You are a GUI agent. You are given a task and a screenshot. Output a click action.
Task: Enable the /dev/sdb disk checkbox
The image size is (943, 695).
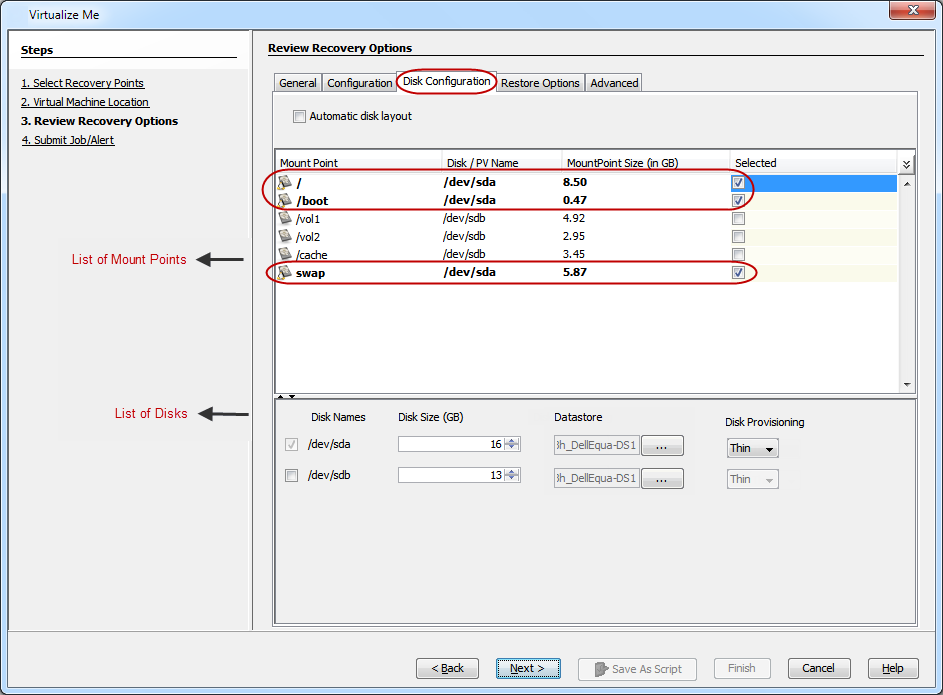coord(292,476)
